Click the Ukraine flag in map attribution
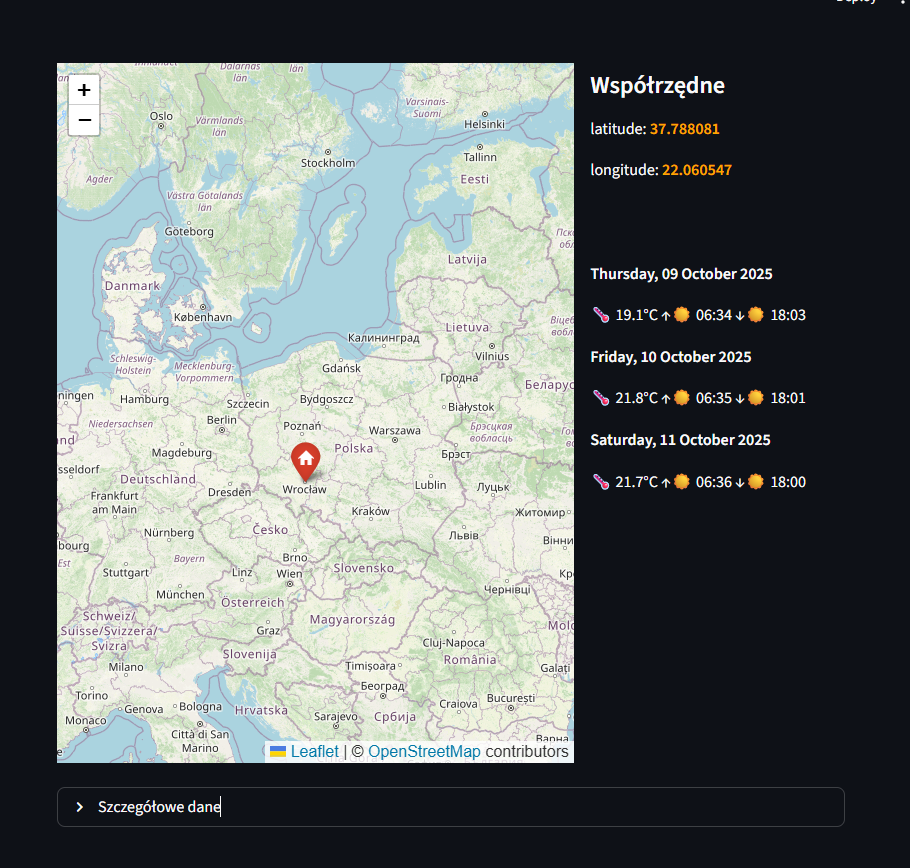 [x=278, y=752]
